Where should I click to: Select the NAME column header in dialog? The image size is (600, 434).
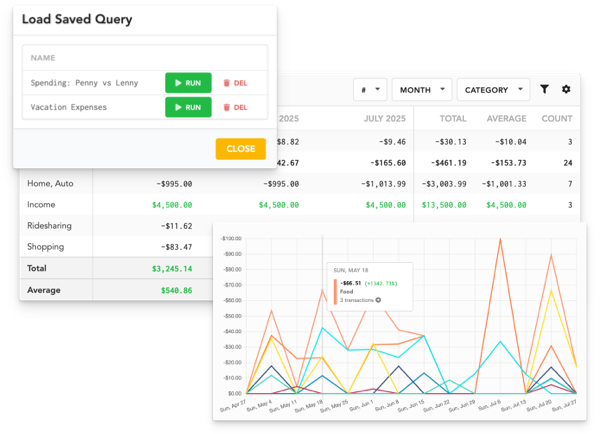click(43, 58)
